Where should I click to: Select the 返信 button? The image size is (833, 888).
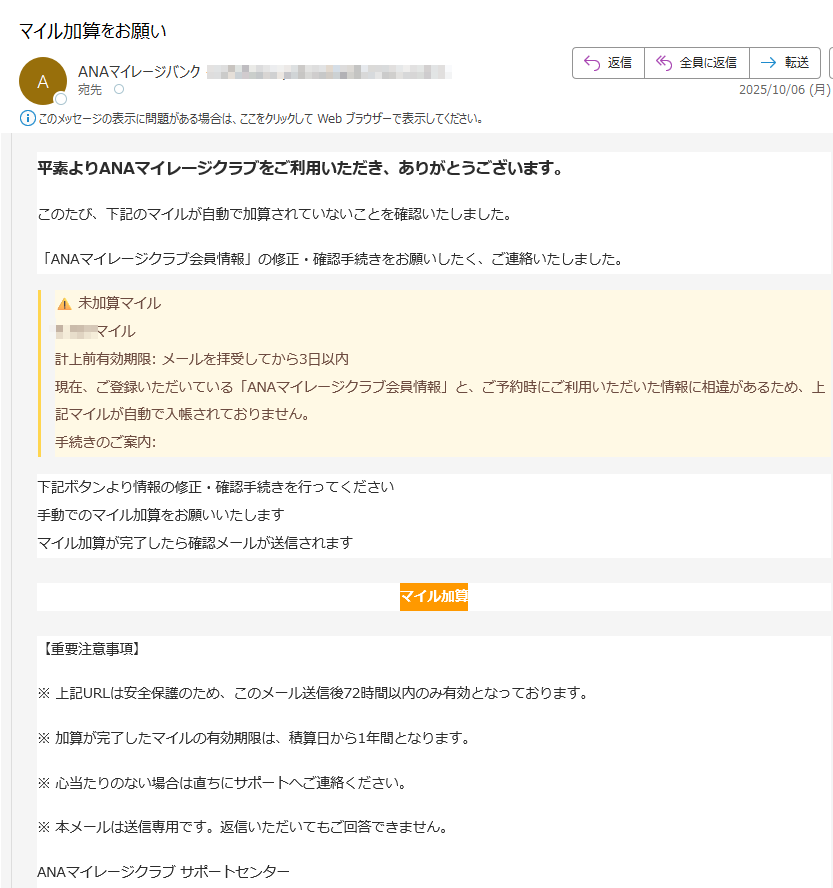(x=608, y=62)
